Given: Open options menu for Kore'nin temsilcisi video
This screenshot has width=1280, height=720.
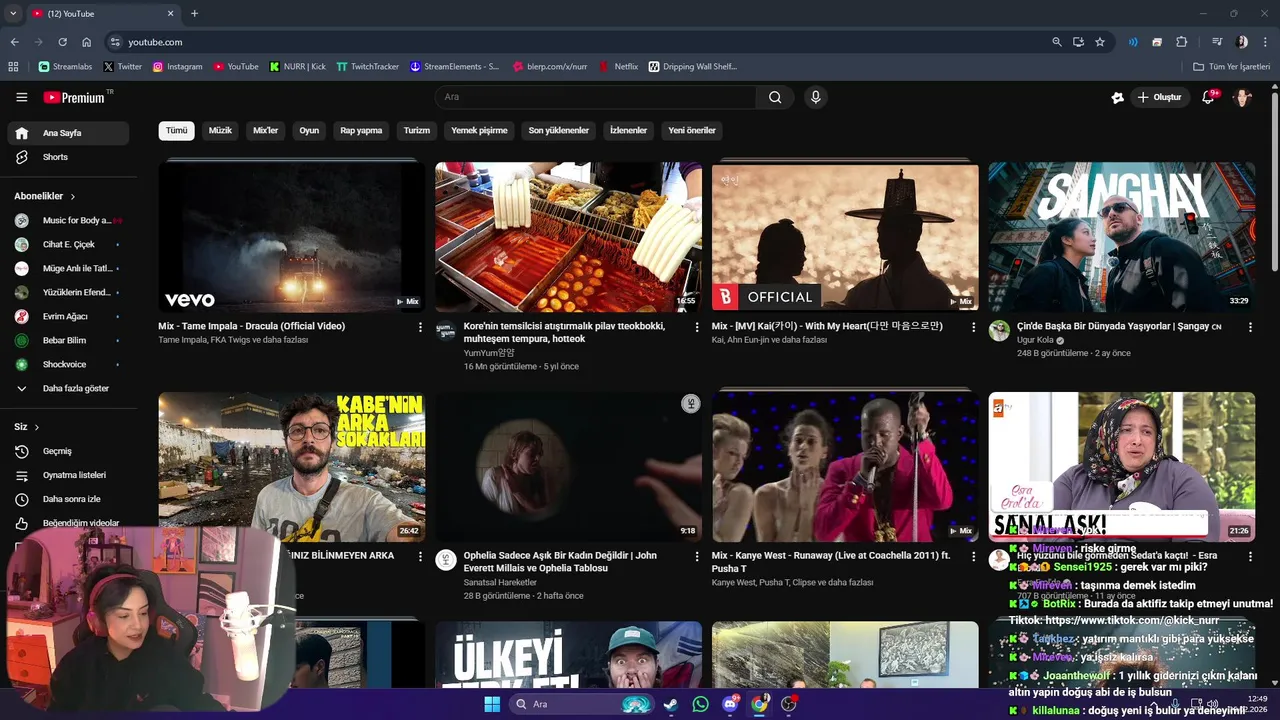Looking at the screenshot, I should 697,327.
